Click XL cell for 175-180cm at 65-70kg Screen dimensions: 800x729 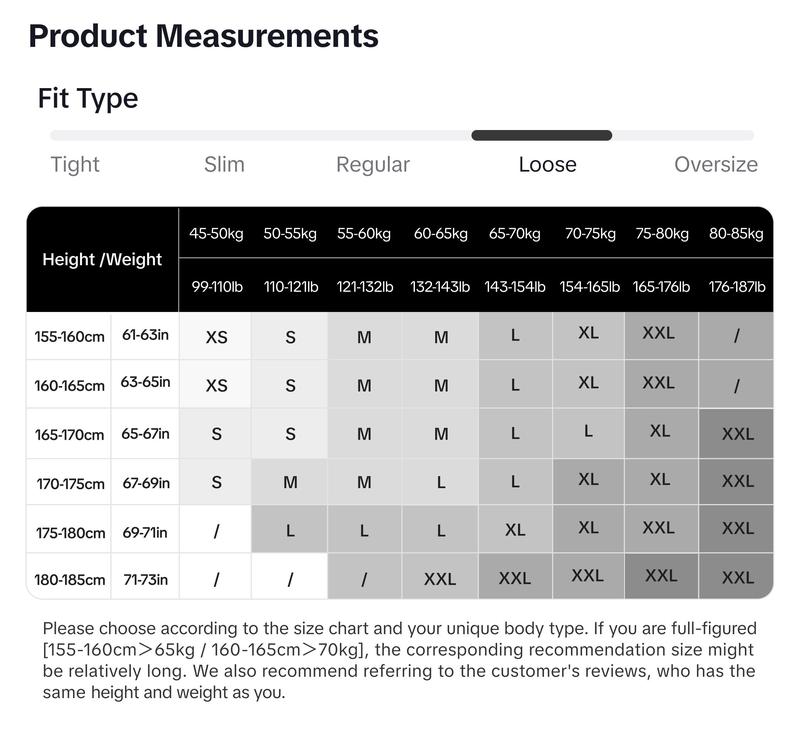[x=515, y=530]
